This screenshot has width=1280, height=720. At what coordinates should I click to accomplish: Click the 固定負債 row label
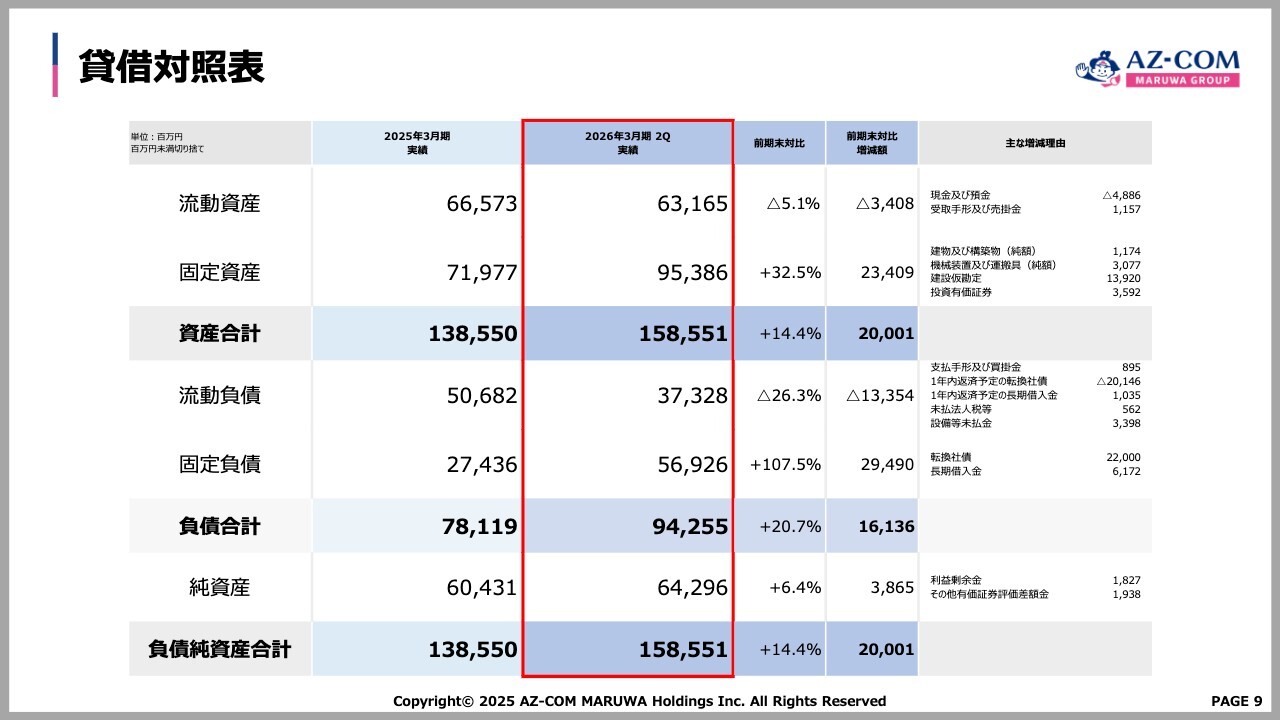point(219,464)
